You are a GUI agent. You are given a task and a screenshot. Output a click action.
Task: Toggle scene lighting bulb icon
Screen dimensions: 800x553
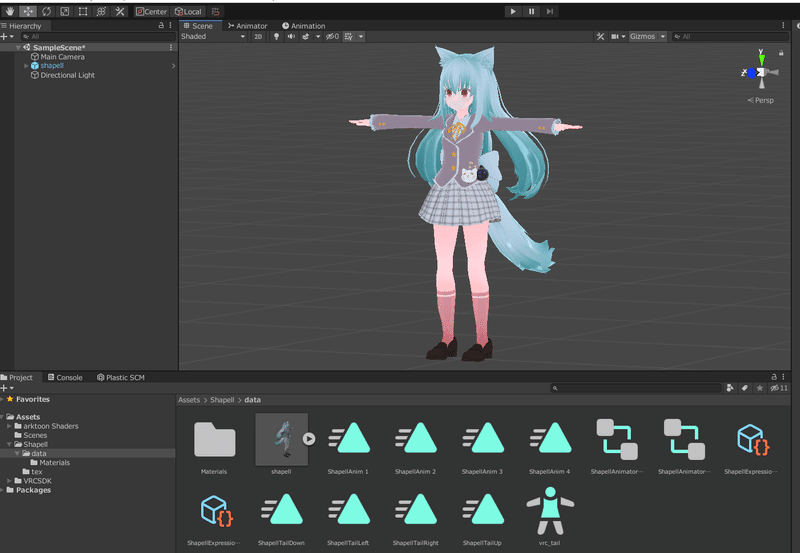pyautogui.click(x=277, y=36)
